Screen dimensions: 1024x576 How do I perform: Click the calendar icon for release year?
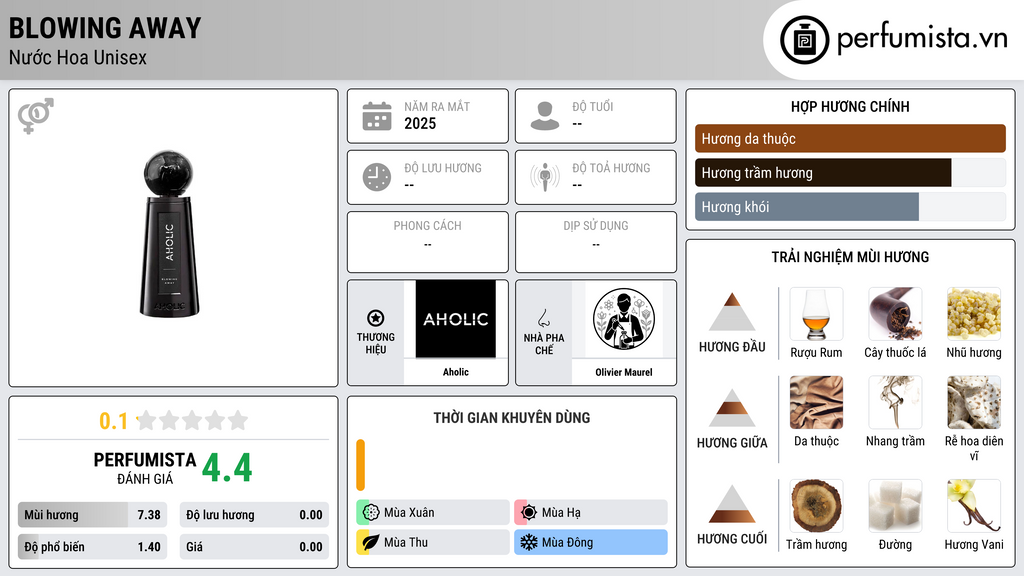tap(377, 116)
